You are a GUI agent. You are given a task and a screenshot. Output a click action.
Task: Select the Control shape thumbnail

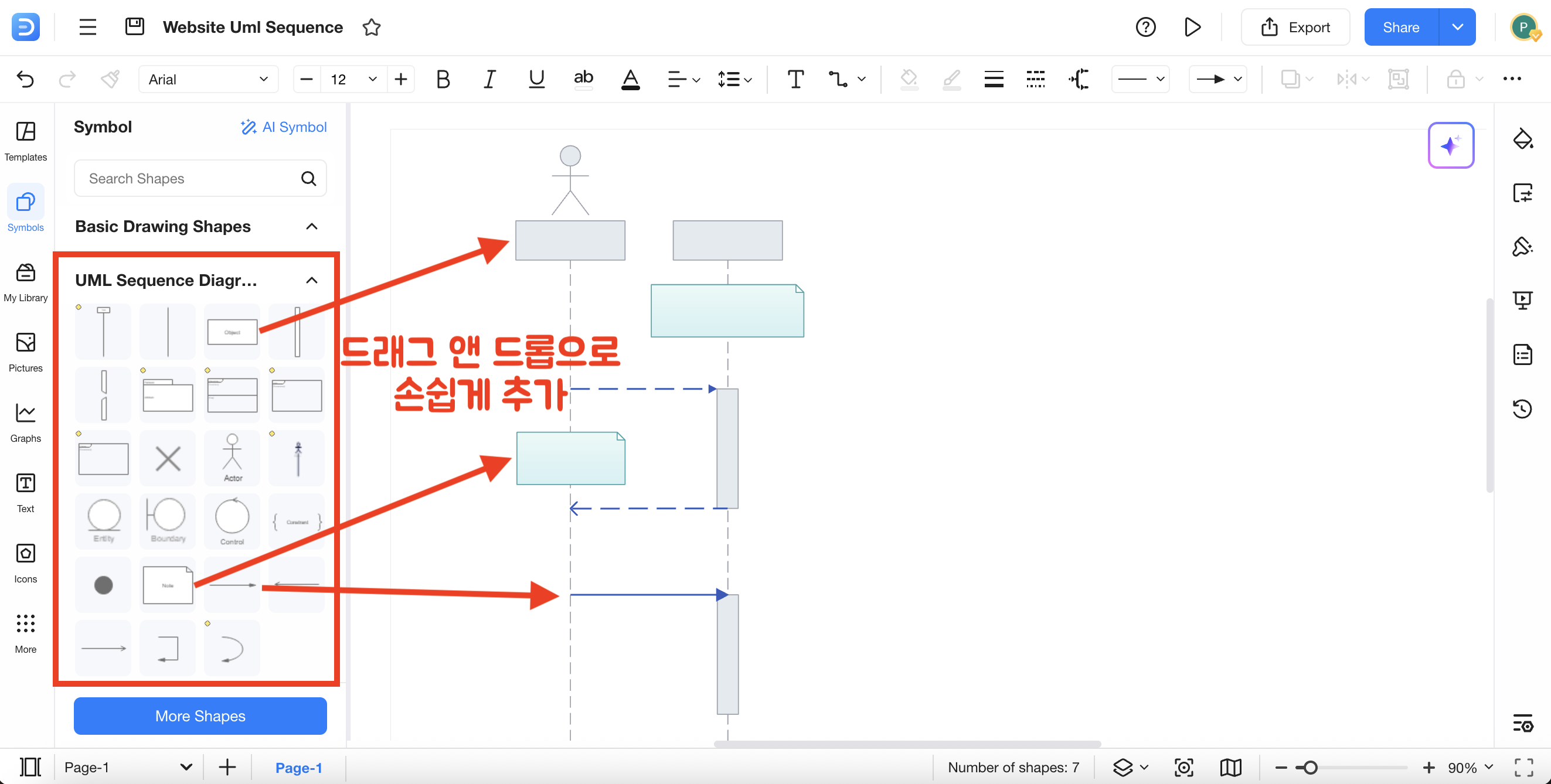232,521
